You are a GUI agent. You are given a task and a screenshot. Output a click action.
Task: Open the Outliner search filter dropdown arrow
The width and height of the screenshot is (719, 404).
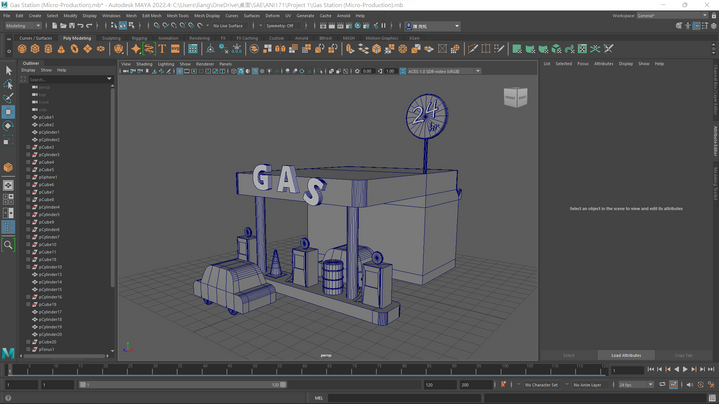(109, 79)
